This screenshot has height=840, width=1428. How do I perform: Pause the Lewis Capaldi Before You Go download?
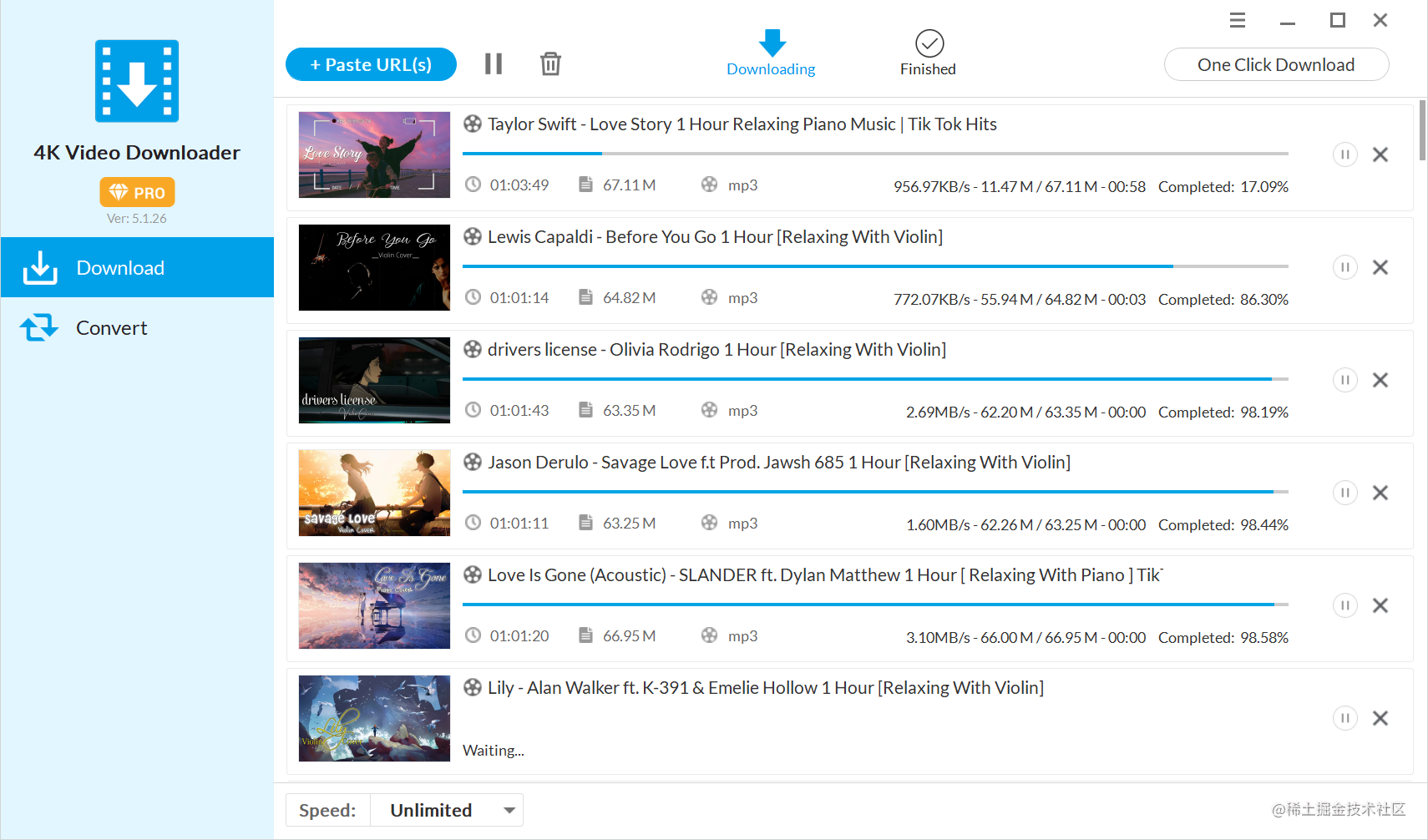(x=1344, y=267)
